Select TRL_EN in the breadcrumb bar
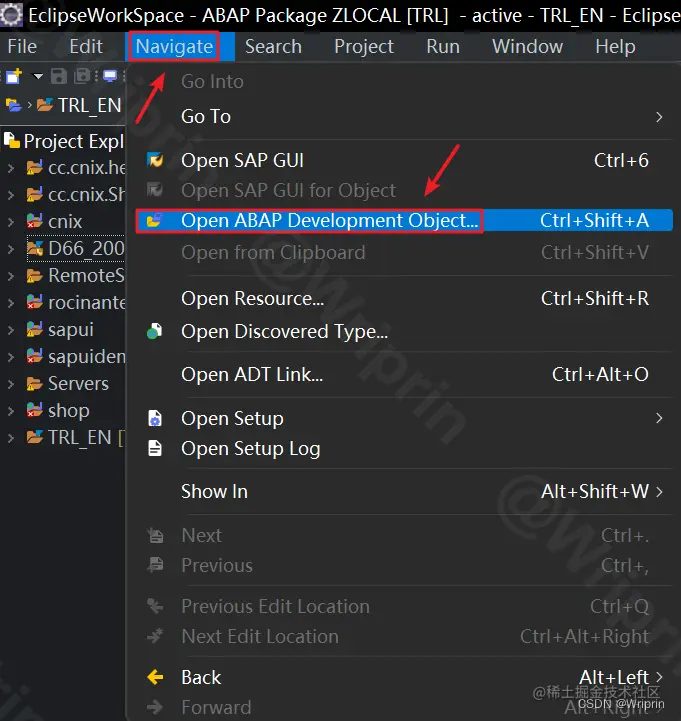The height and width of the screenshot is (721, 681). (89, 105)
